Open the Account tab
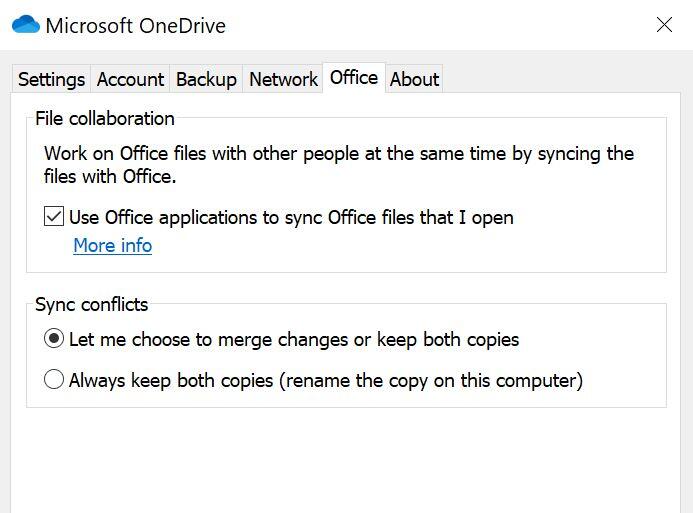The image size is (693, 513). click(x=130, y=79)
